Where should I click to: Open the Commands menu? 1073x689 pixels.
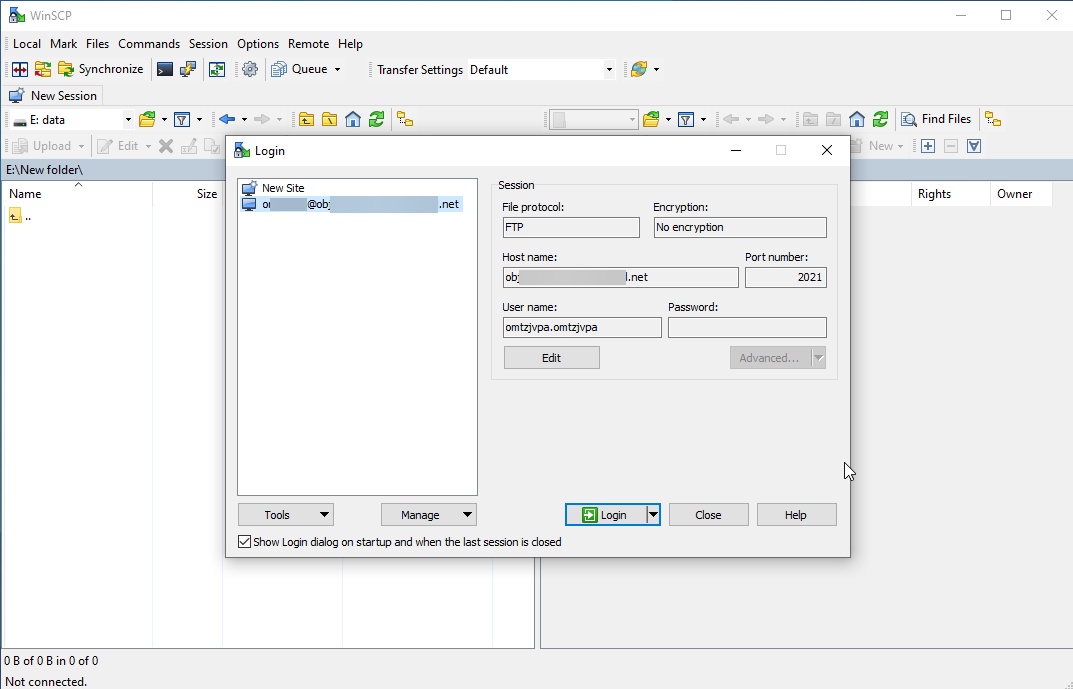pos(149,44)
